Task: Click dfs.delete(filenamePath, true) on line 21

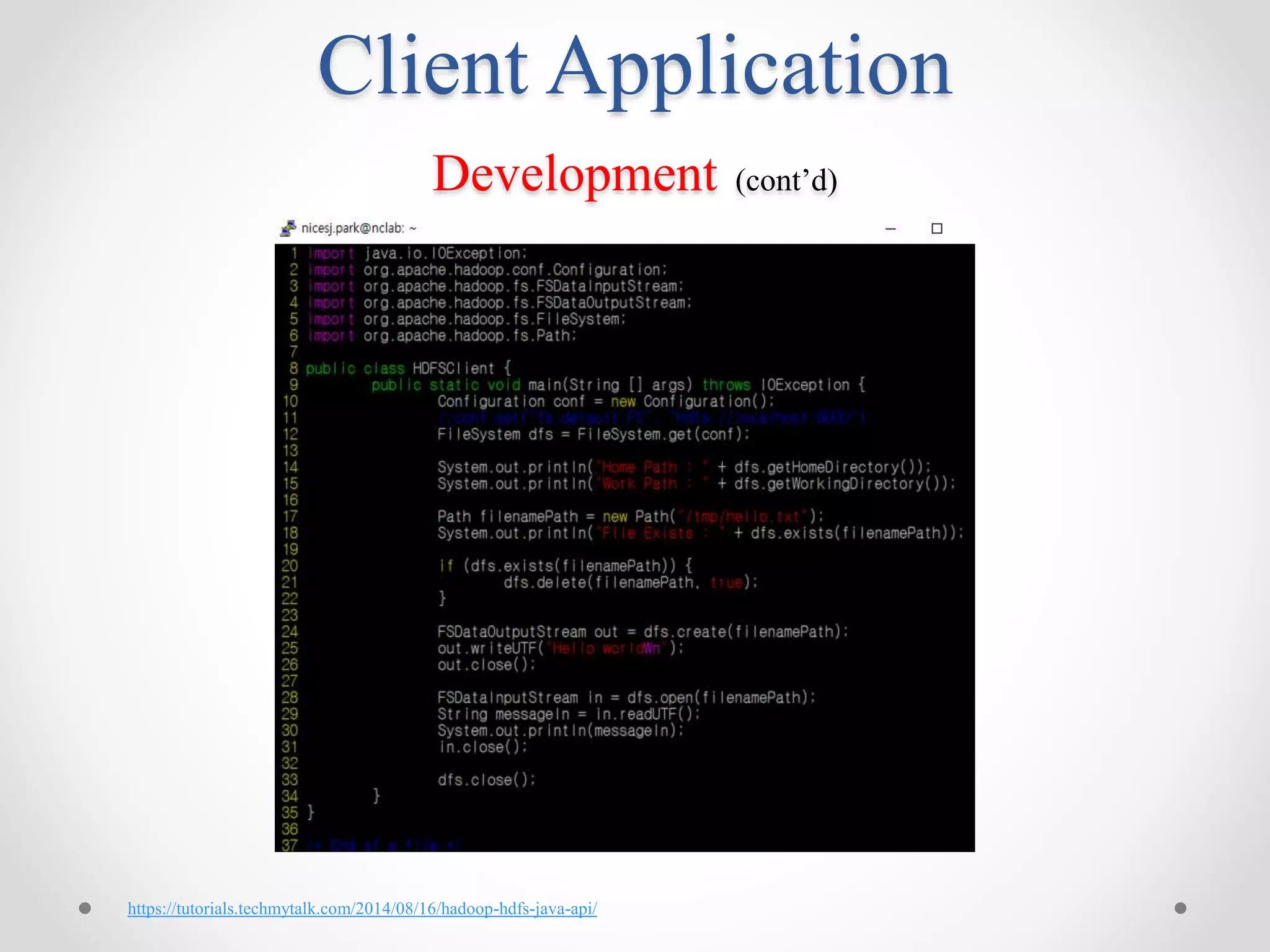Action: point(629,582)
